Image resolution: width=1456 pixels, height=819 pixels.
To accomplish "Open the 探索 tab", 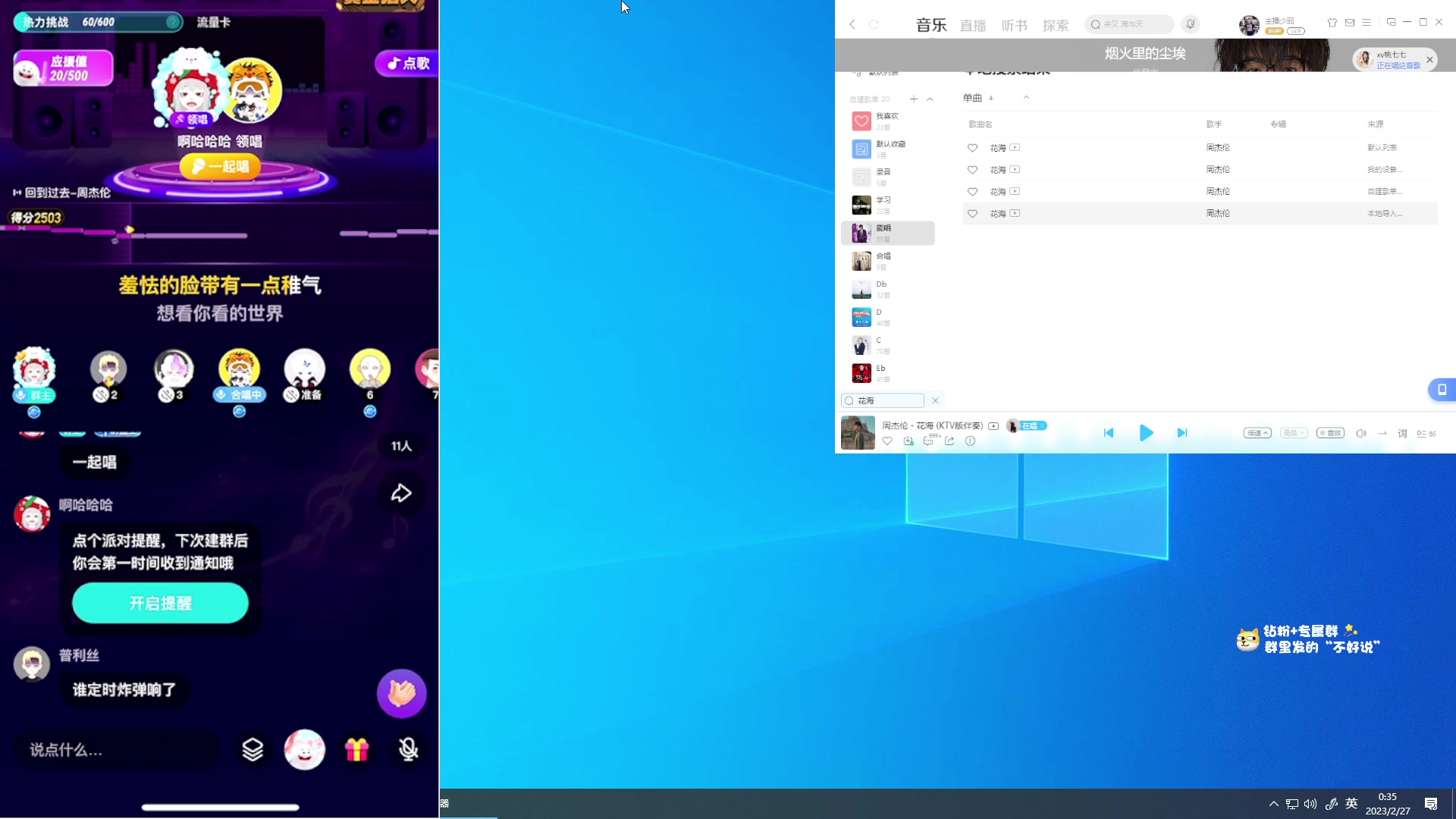I will coord(1056,24).
